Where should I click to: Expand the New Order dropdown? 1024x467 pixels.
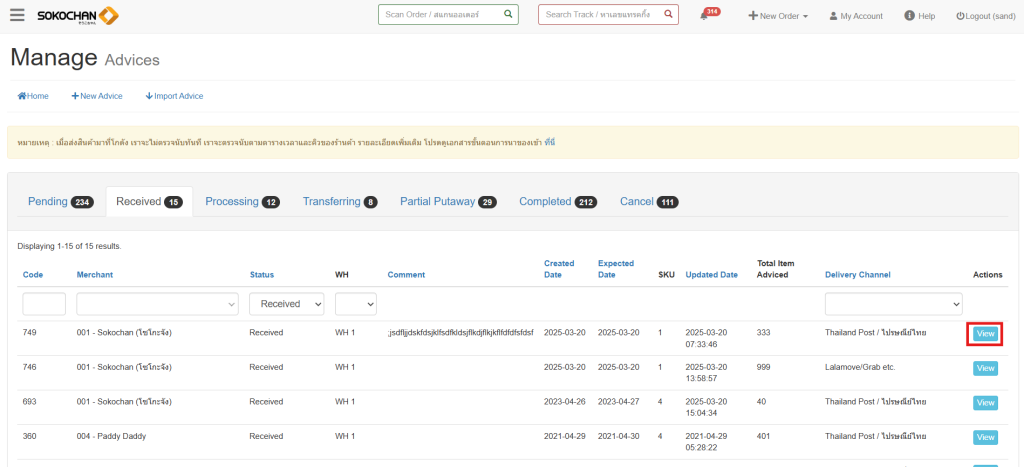coord(778,16)
